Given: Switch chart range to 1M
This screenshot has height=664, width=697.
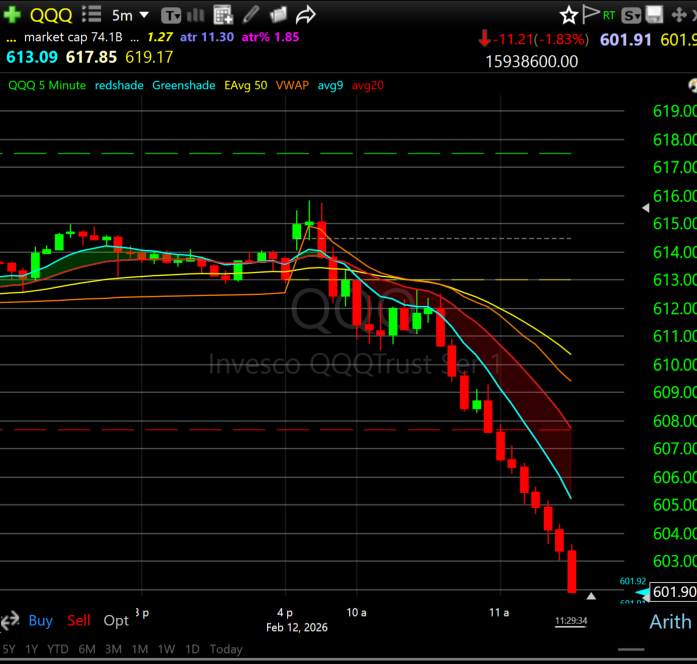Looking at the screenshot, I should pos(140,649).
